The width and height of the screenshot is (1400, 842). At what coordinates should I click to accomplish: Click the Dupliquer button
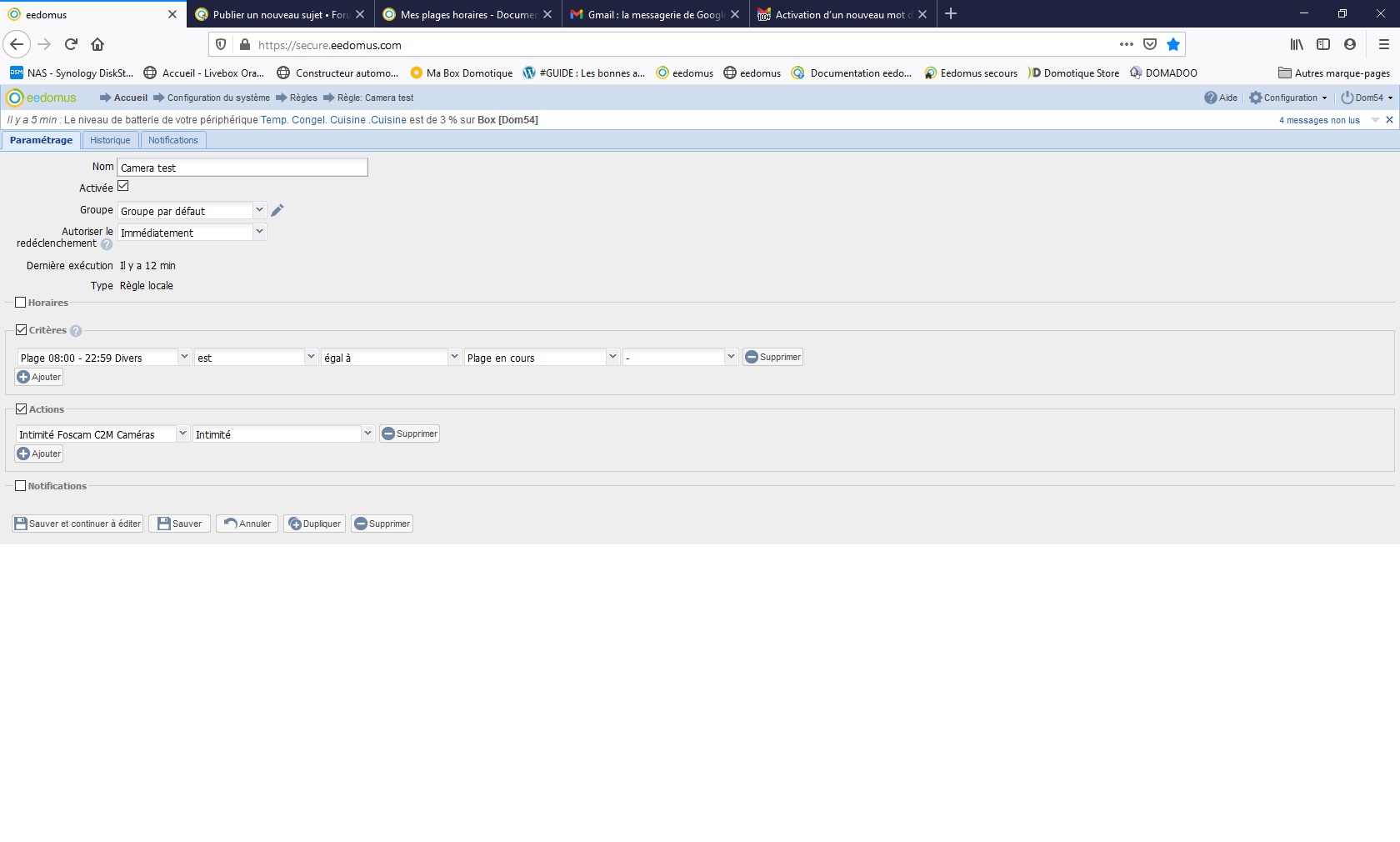coord(314,524)
